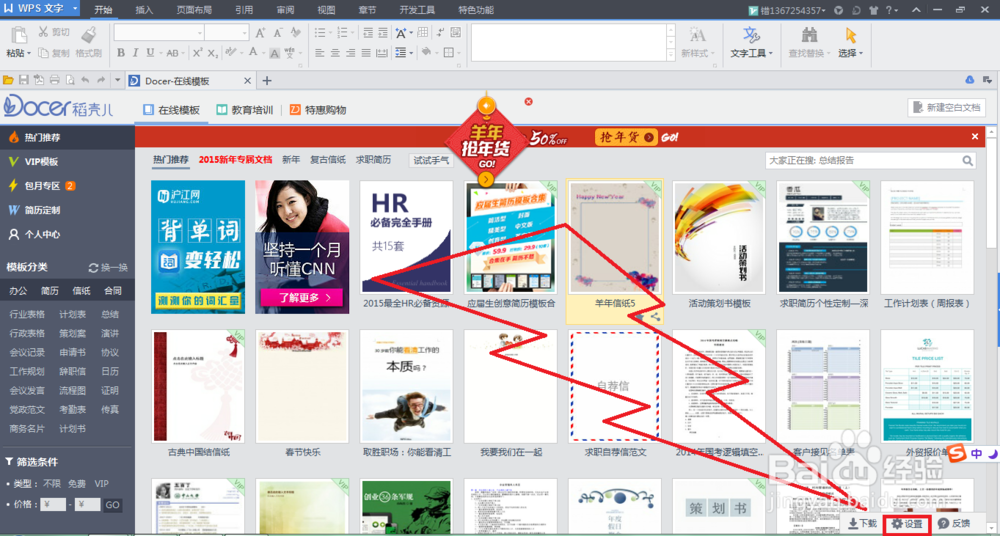Click the Increase Indent icon
Image resolution: width=1000 pixels, height=536 pixels.
(x=383, y=33)
